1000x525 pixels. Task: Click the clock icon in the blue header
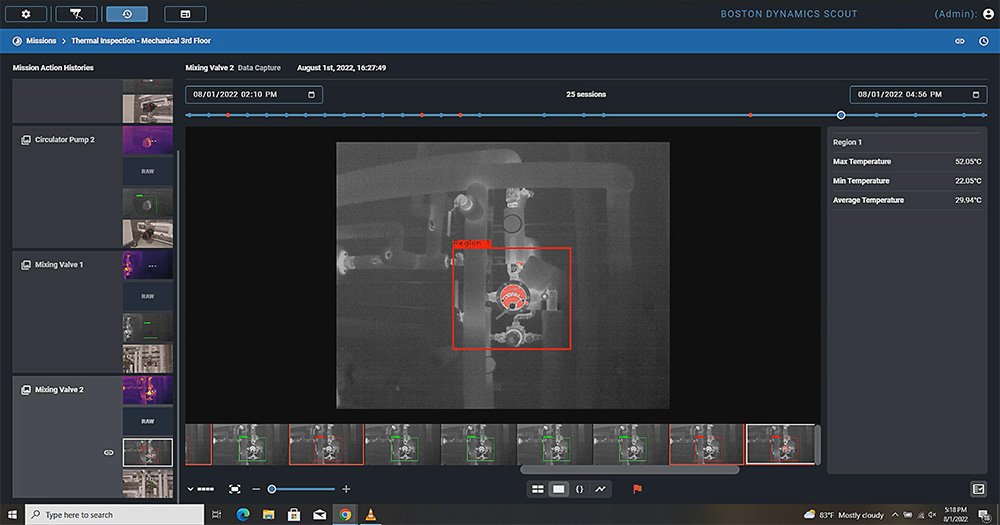tap(983, 41)
